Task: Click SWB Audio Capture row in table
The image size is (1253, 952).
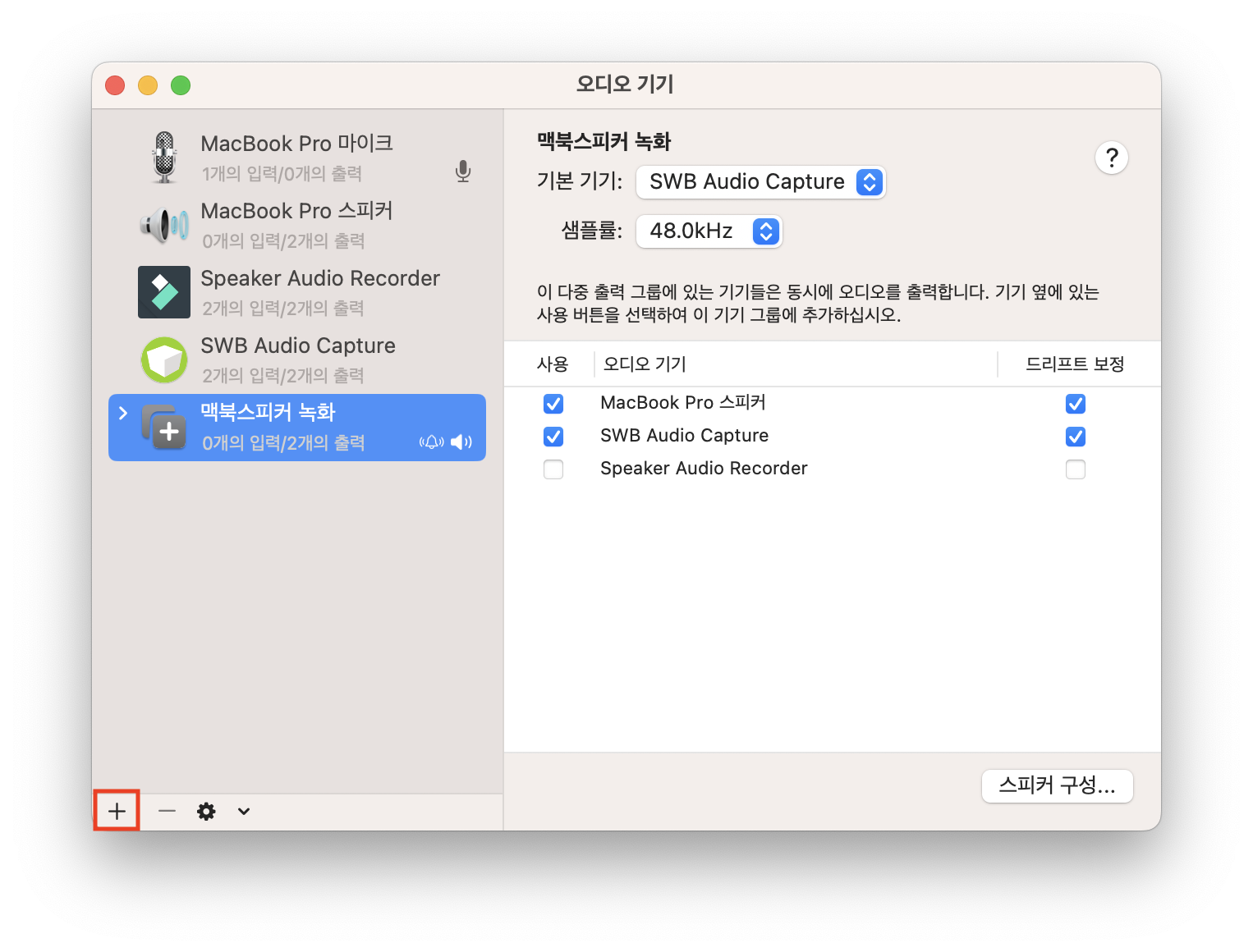Action: tap(833, 436)
